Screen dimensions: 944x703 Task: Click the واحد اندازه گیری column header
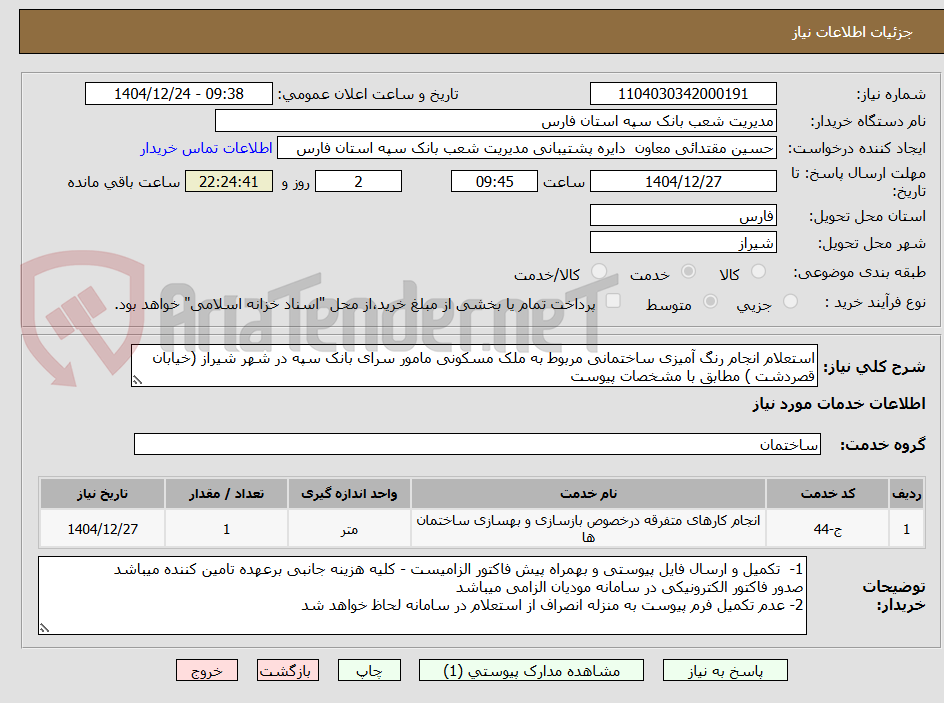tap(349, 494)
